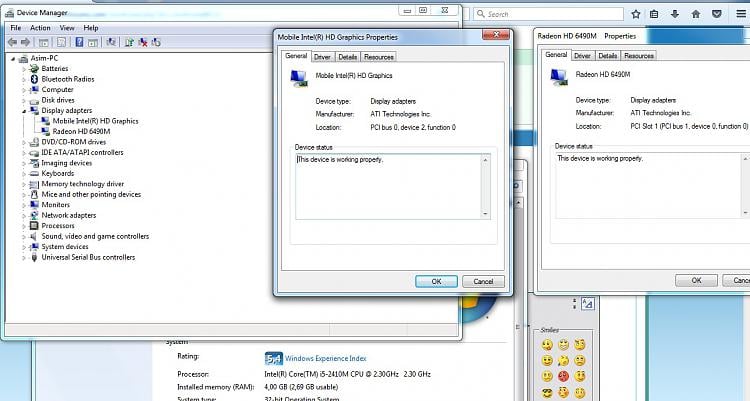Open the browser hamburger menu
The height and width of the screenshot is (401, 750).
point(740,14)
